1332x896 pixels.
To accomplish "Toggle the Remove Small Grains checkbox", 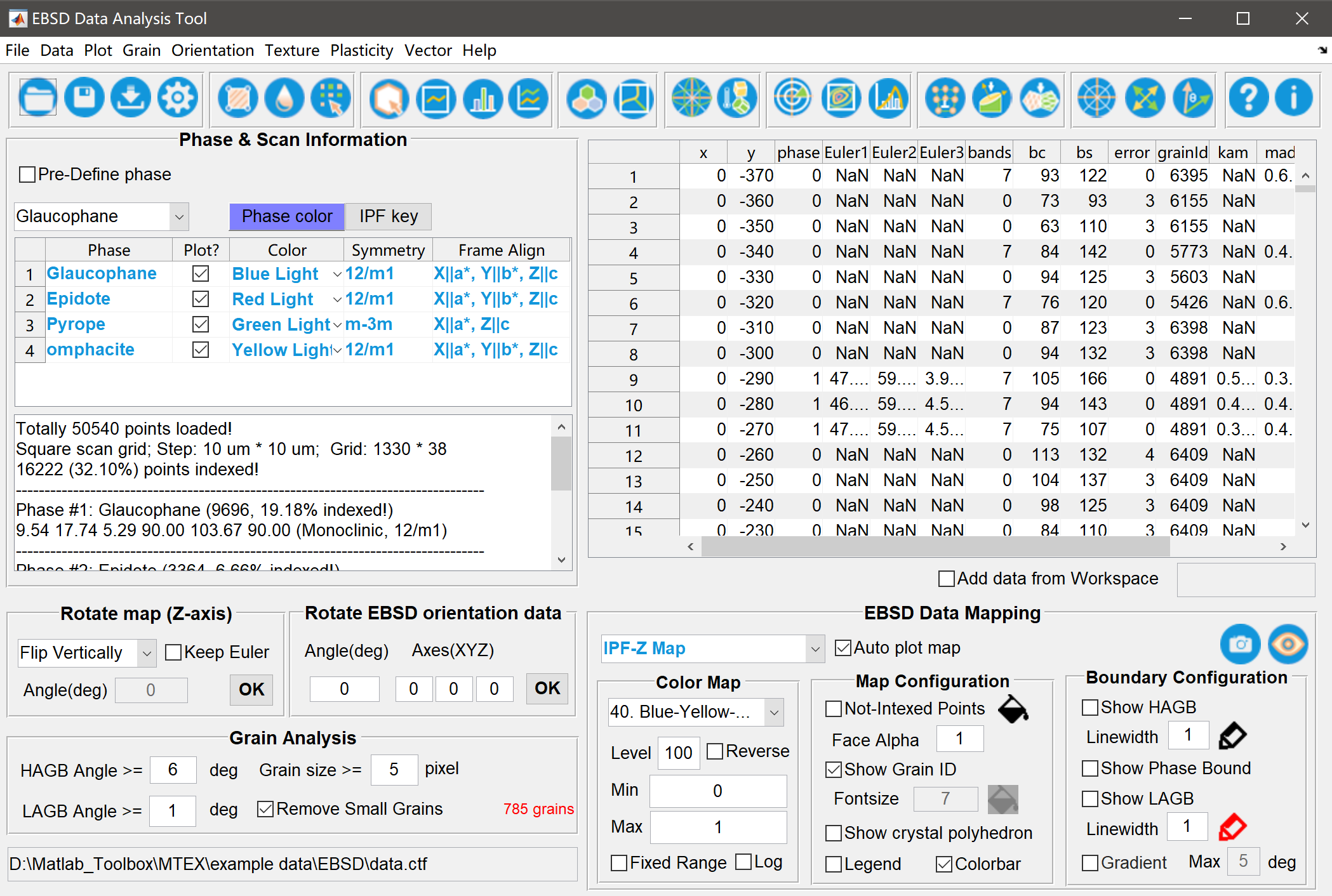I will point(265,809).
